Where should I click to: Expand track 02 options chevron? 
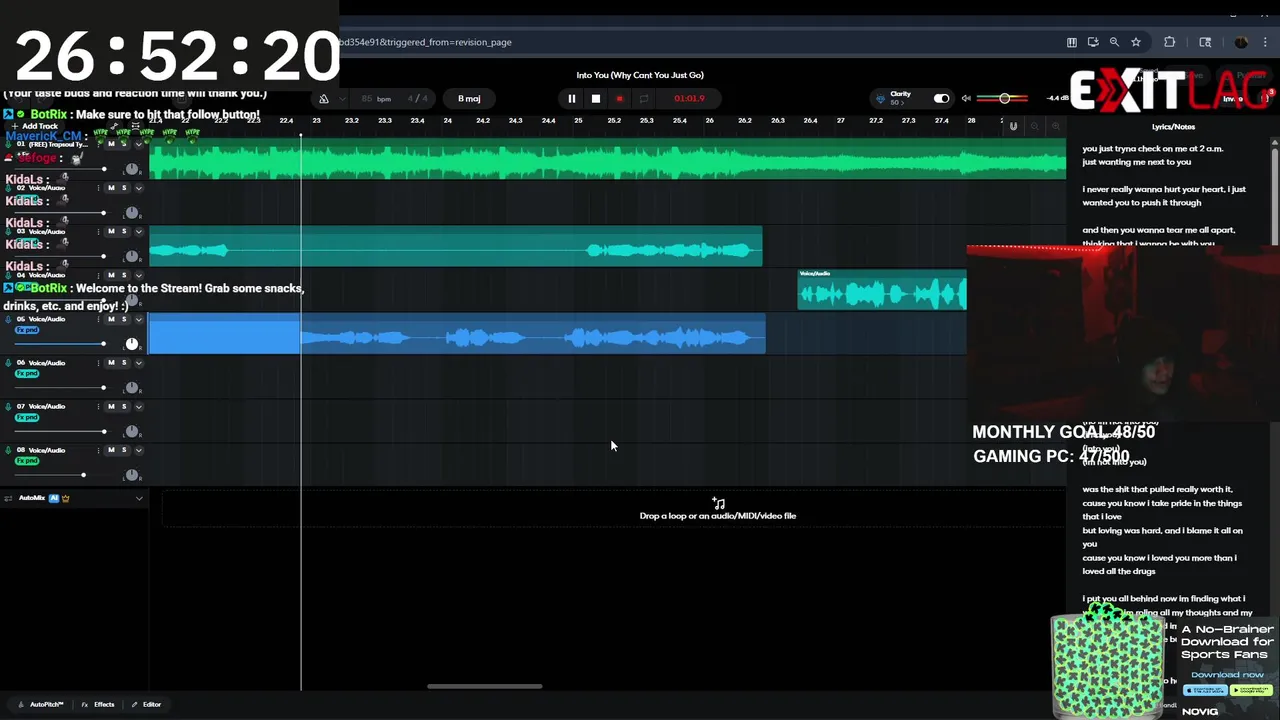pyautogui.click(x=139, y=188)
